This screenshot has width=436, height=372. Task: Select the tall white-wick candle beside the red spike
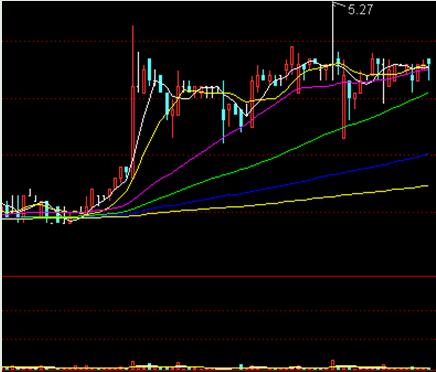[138, 72]
